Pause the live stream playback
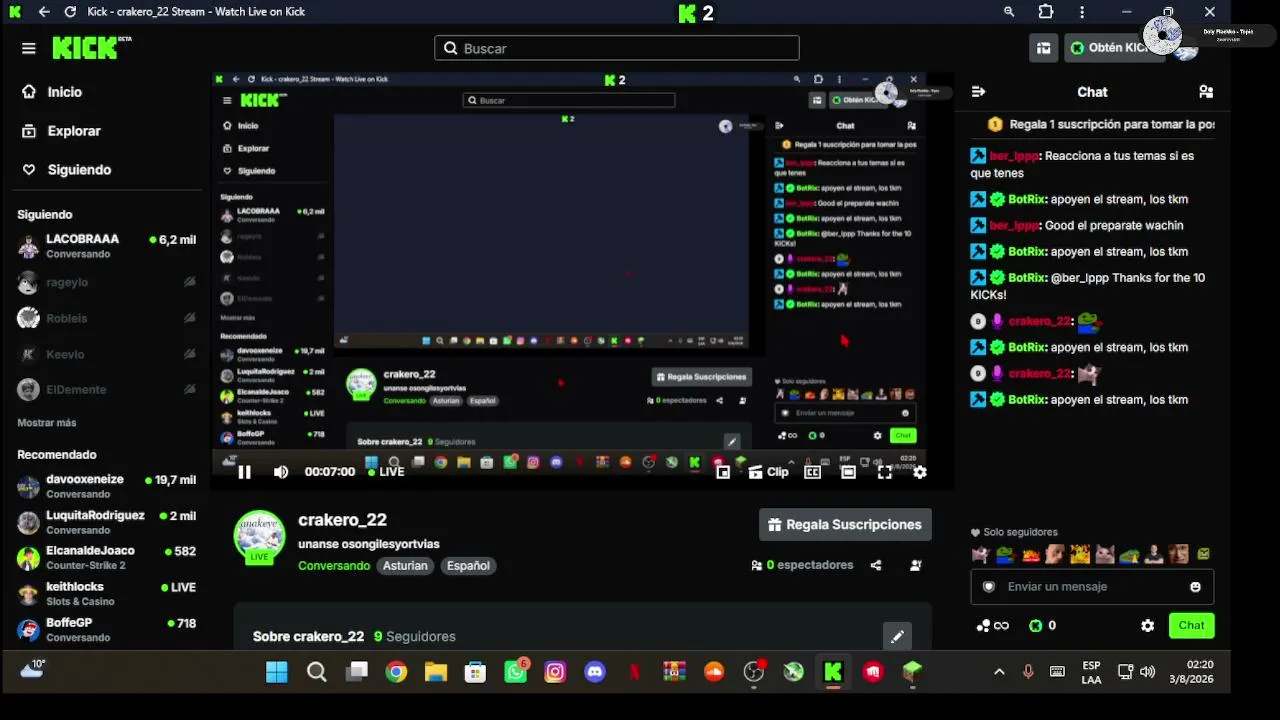The image size is (1280, 720). pyautogui.click(x=244, y=472)
